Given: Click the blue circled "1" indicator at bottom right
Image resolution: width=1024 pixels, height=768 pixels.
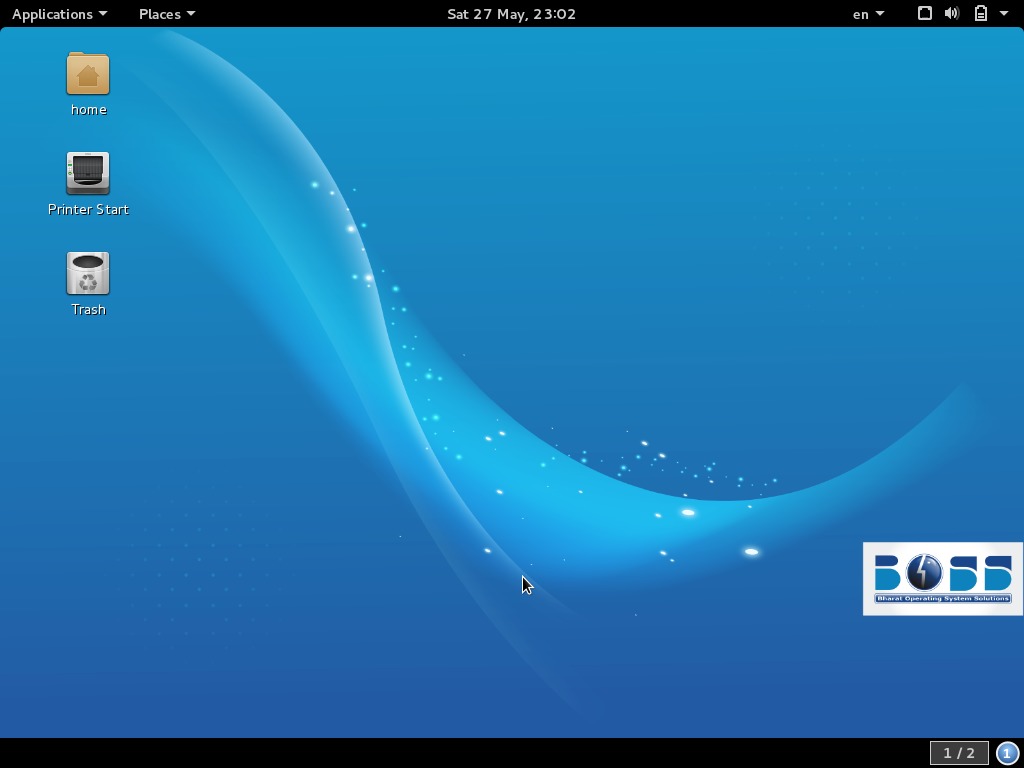Looking at the screenshot, I should 1008,753.
